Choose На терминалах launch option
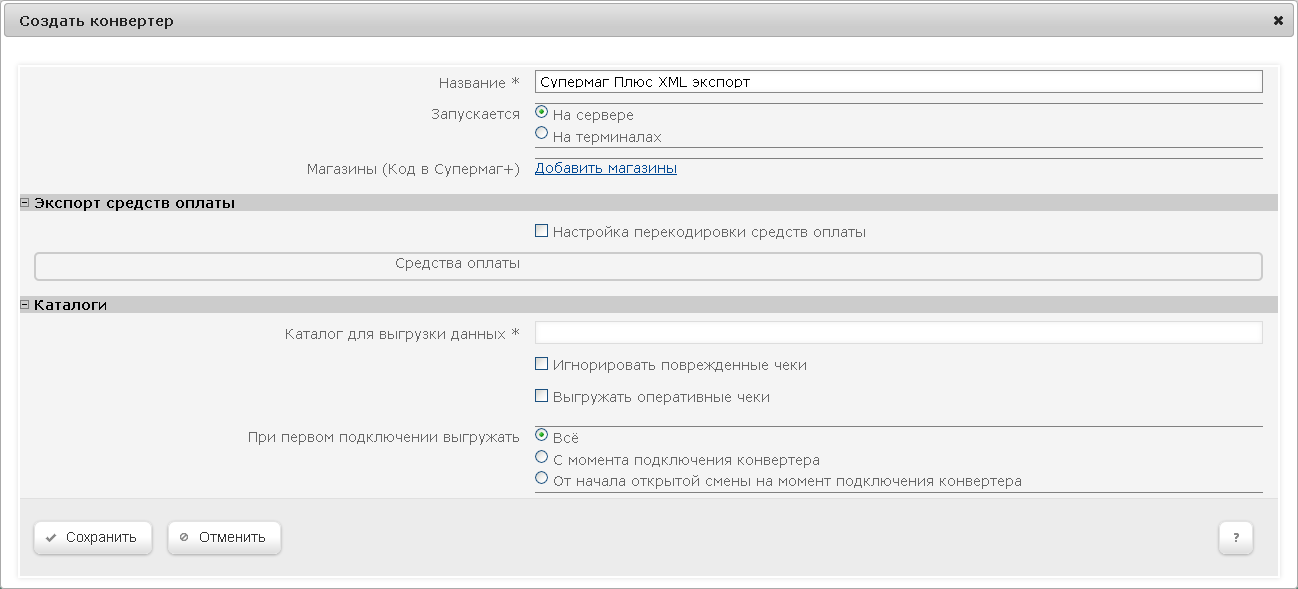Image resolution: width=1298 pixels, height=589 pixels. (542, 133)
